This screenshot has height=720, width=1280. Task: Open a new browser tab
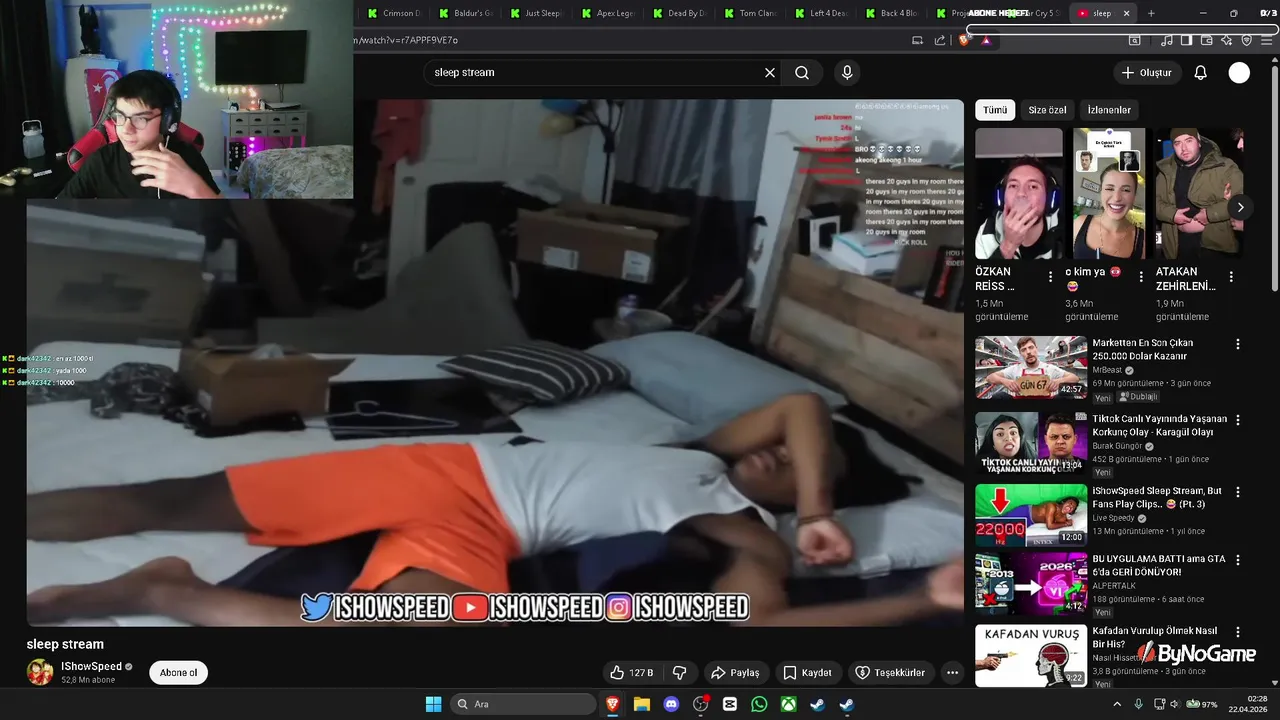pos(1151,13)
